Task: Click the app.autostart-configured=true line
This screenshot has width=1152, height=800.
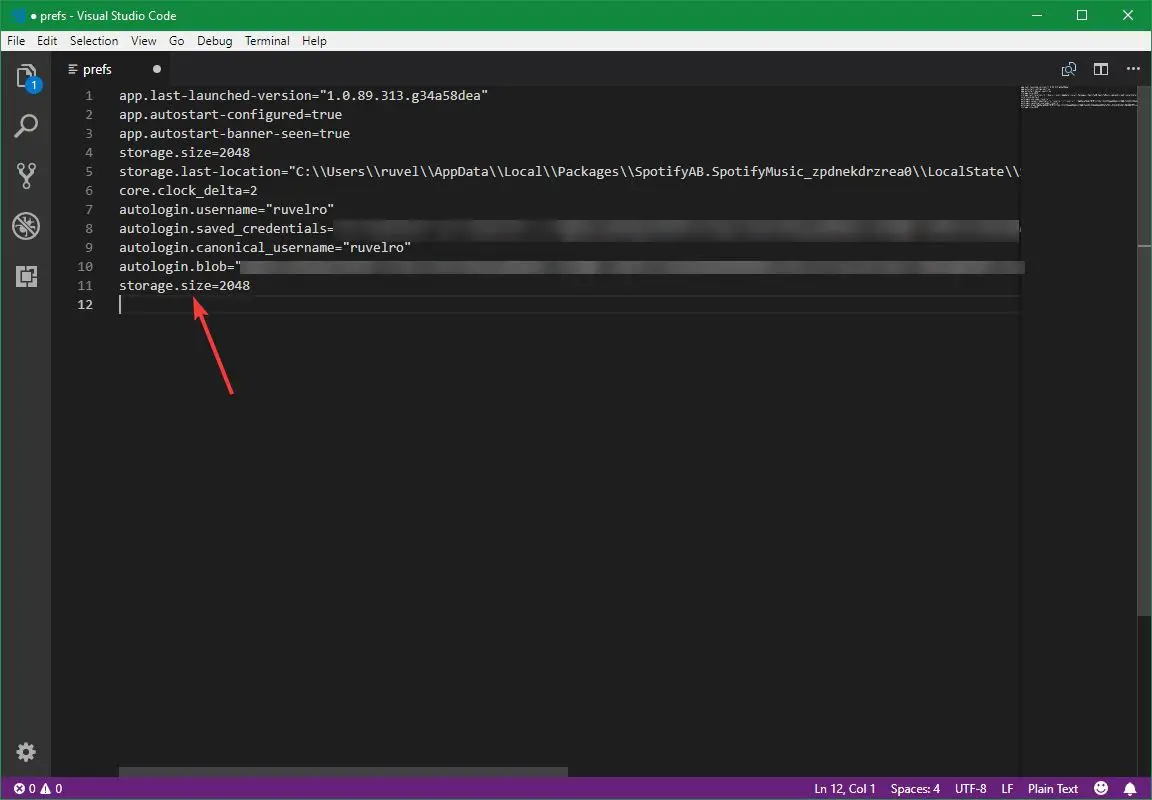Action: pyautogui.click(x=231, y=115)
